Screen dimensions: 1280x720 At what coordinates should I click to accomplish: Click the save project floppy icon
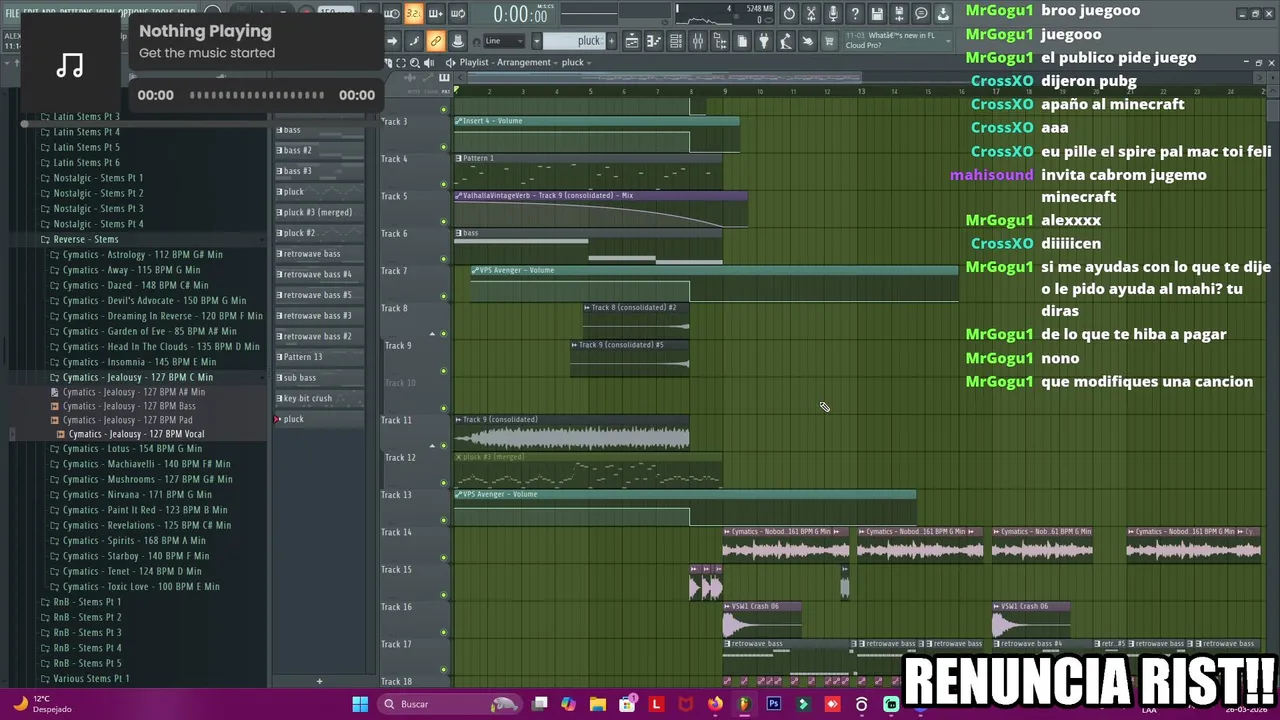[877, 14]
